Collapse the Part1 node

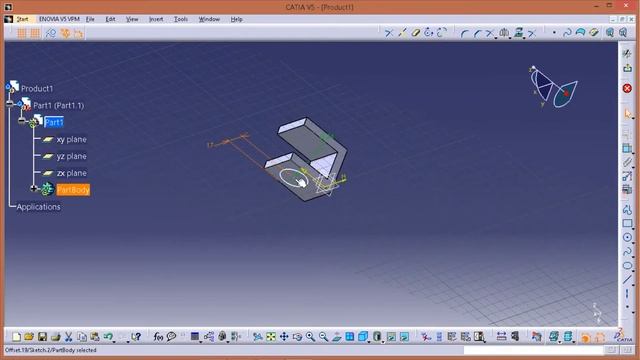(22, 121)
